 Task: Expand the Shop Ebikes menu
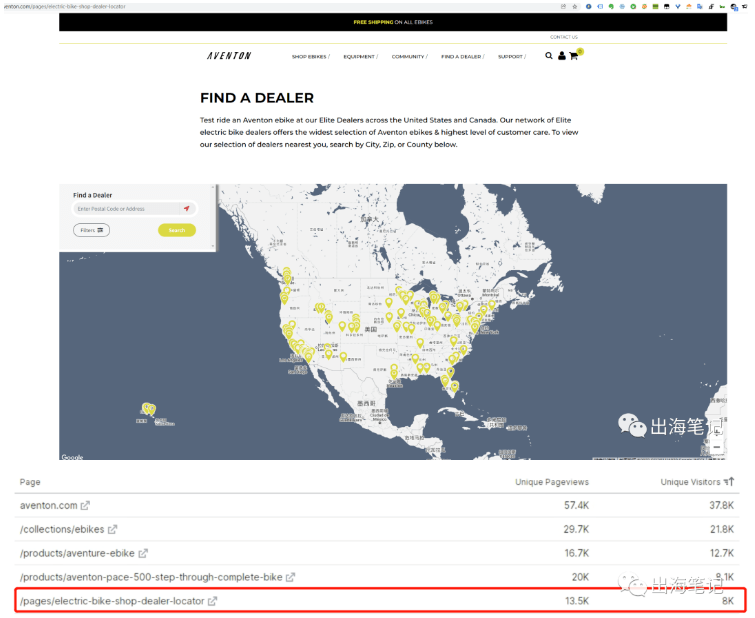(310, 57)
